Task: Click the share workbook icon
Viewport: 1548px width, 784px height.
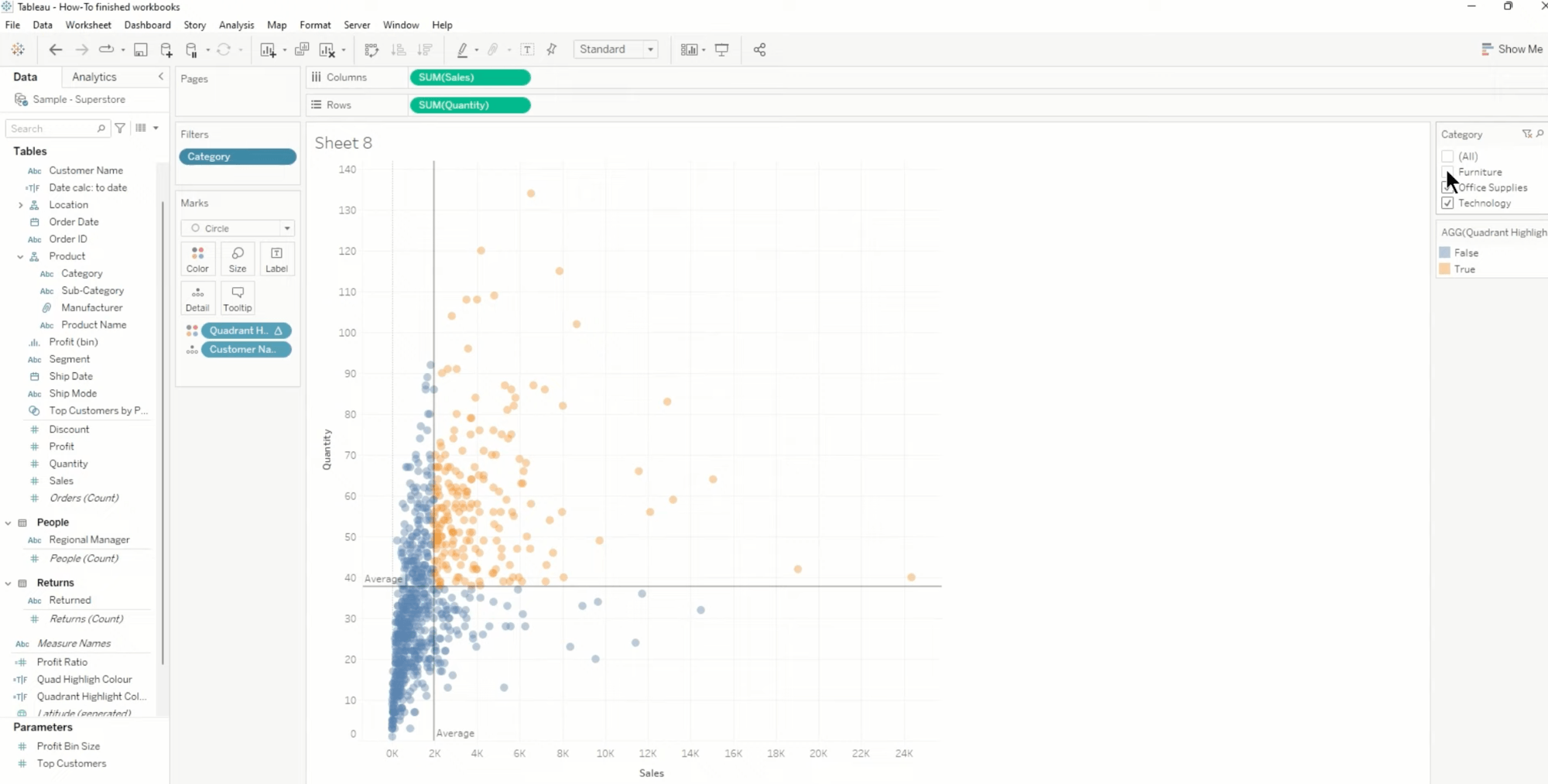Action: 759,50
